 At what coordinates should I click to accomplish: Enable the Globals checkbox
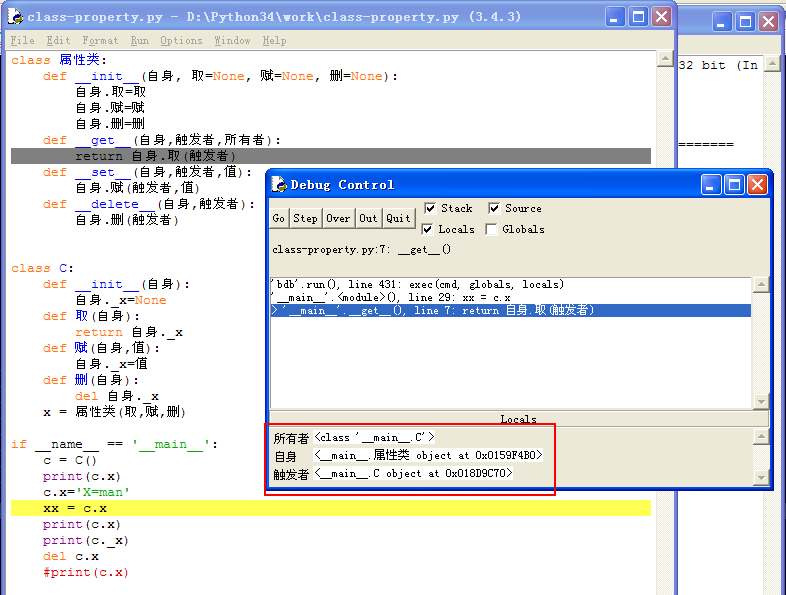pos(494,229)
